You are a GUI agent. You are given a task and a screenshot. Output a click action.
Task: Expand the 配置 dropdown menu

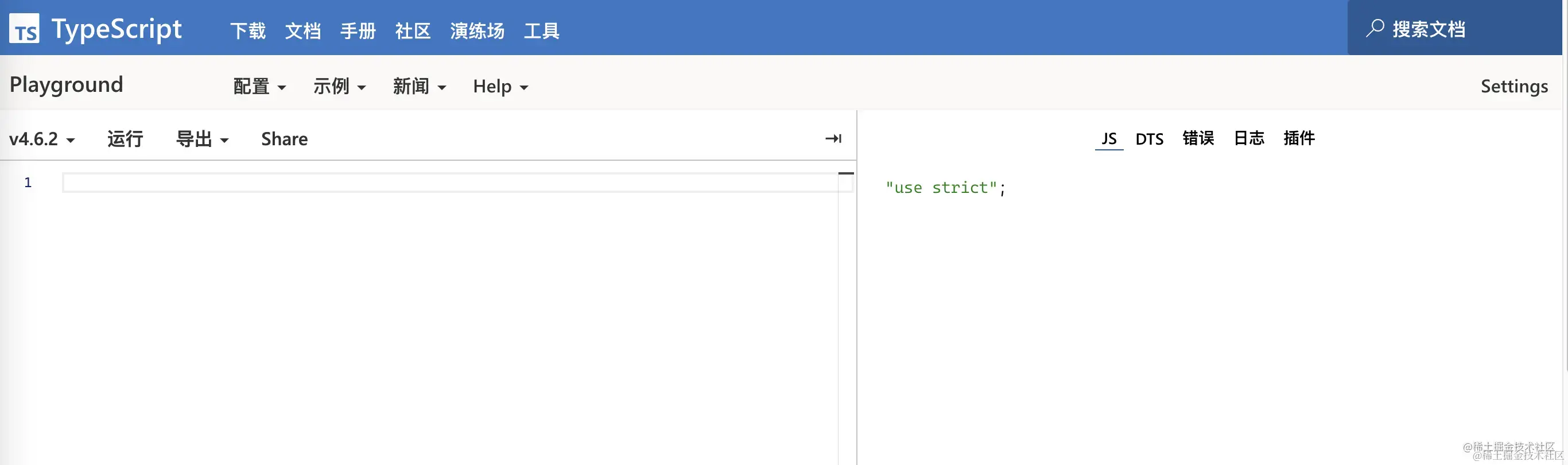point(259,87)
